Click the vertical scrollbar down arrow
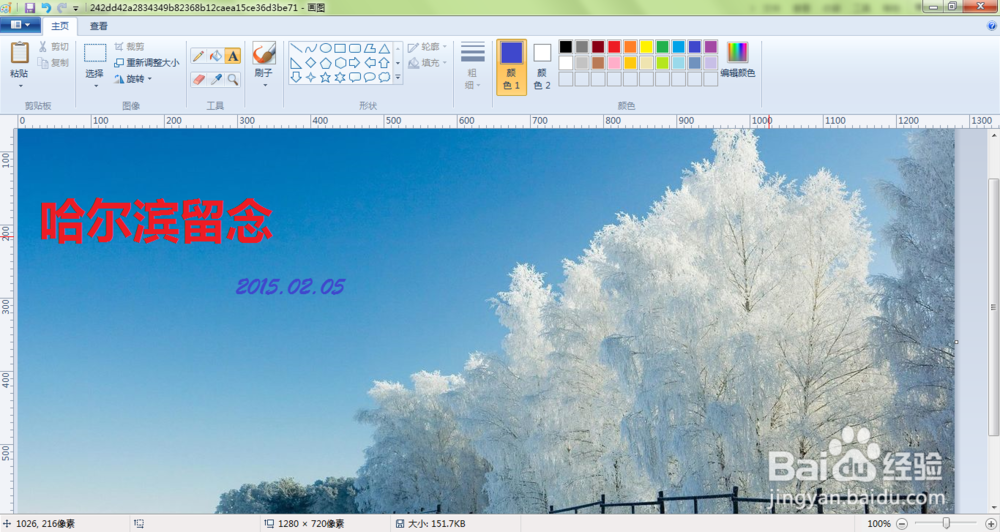The height and width of the screenshot is (532, 1000). 994,508
